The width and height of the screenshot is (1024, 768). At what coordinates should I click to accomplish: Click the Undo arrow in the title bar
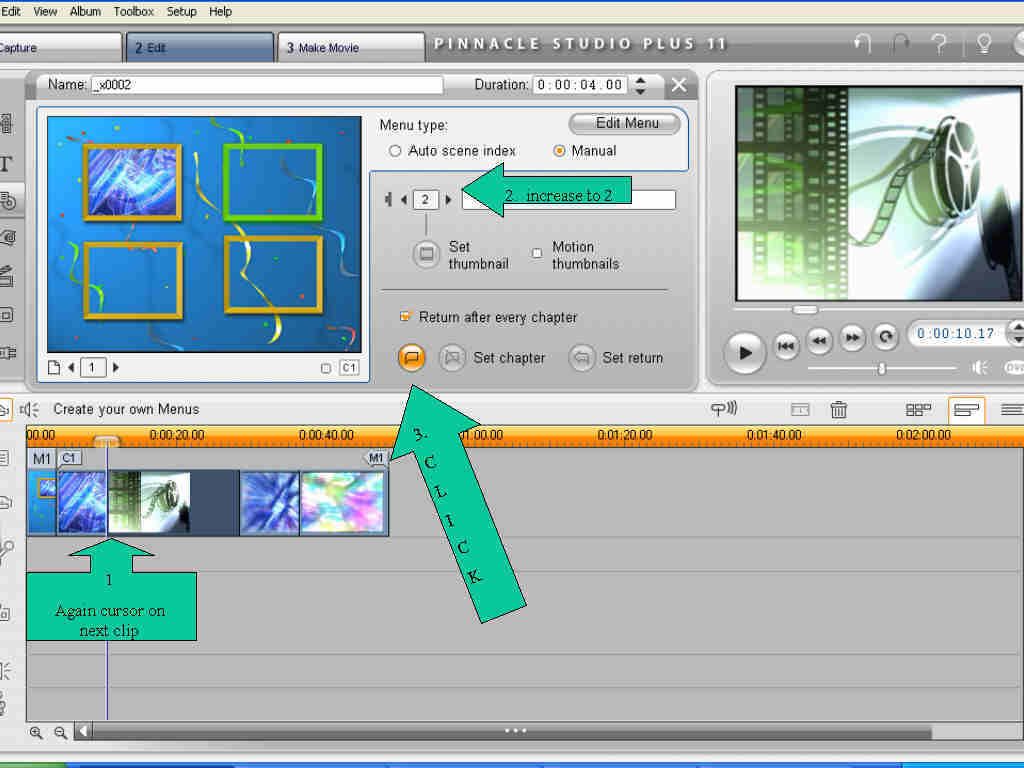[863, 44]
